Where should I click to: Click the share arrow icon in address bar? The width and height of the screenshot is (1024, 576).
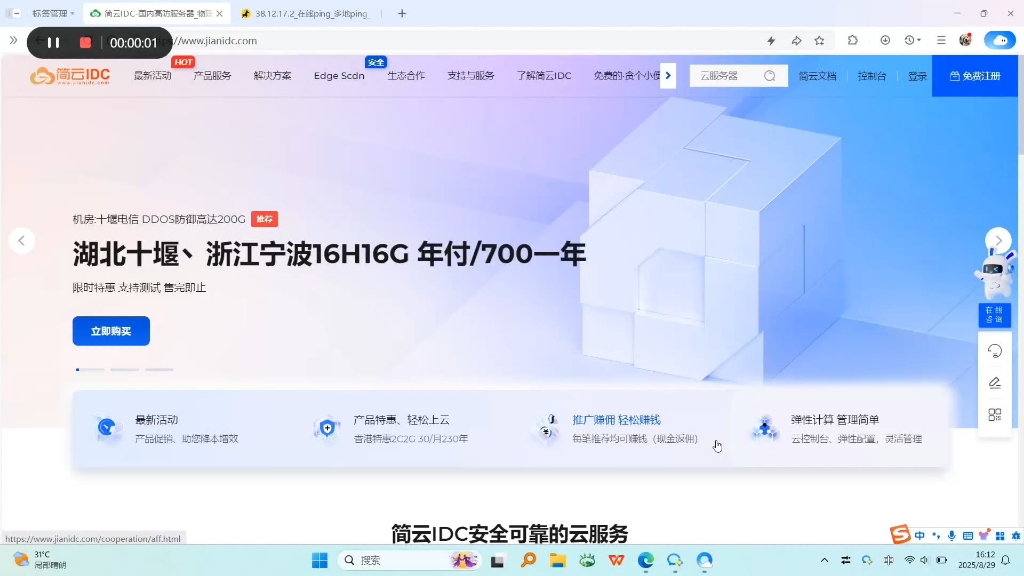796,40
